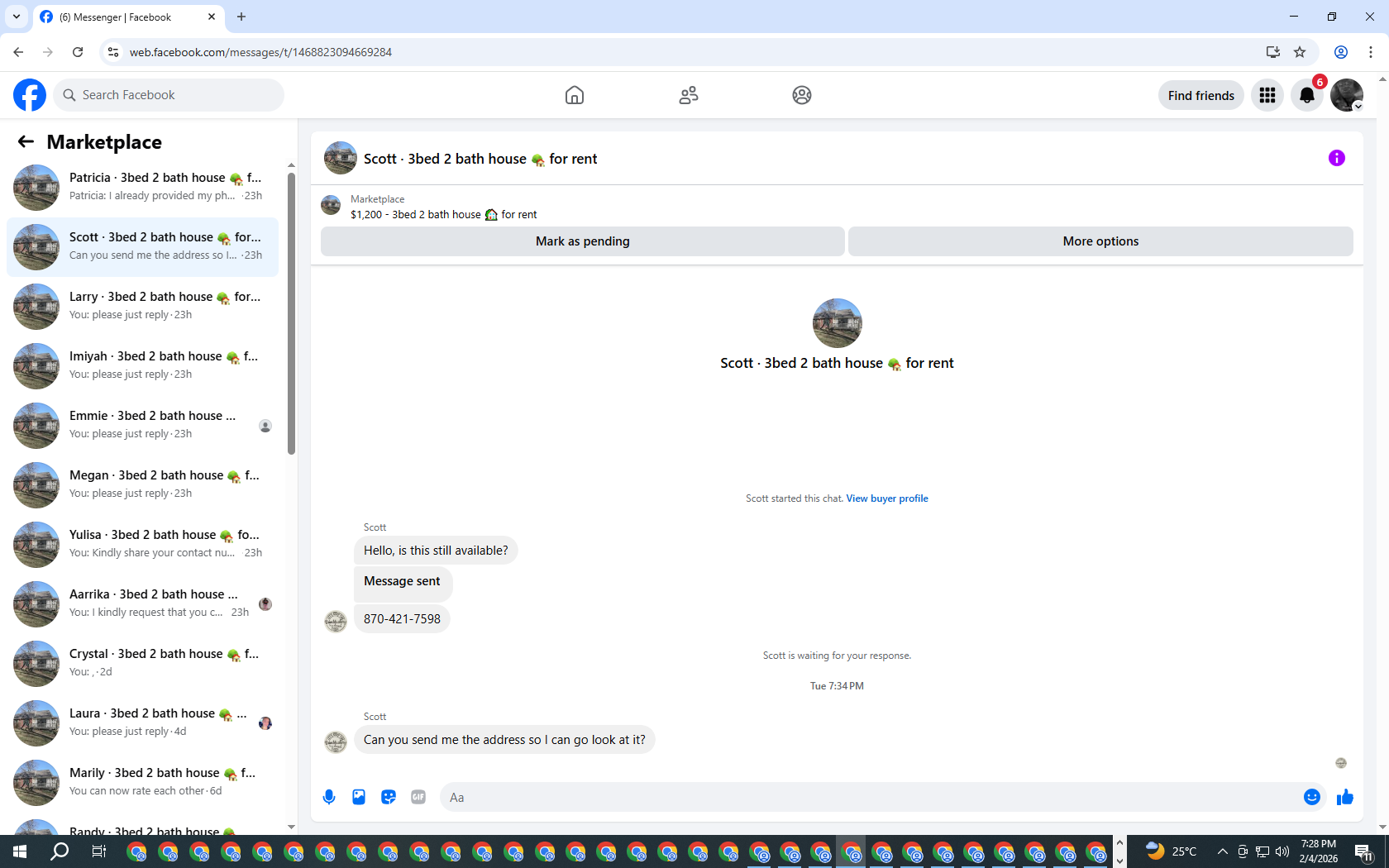This screenshot has height=868, width=1389.
Task: Click the 'Hello, is this still available?' message
Action: point(436,551)
